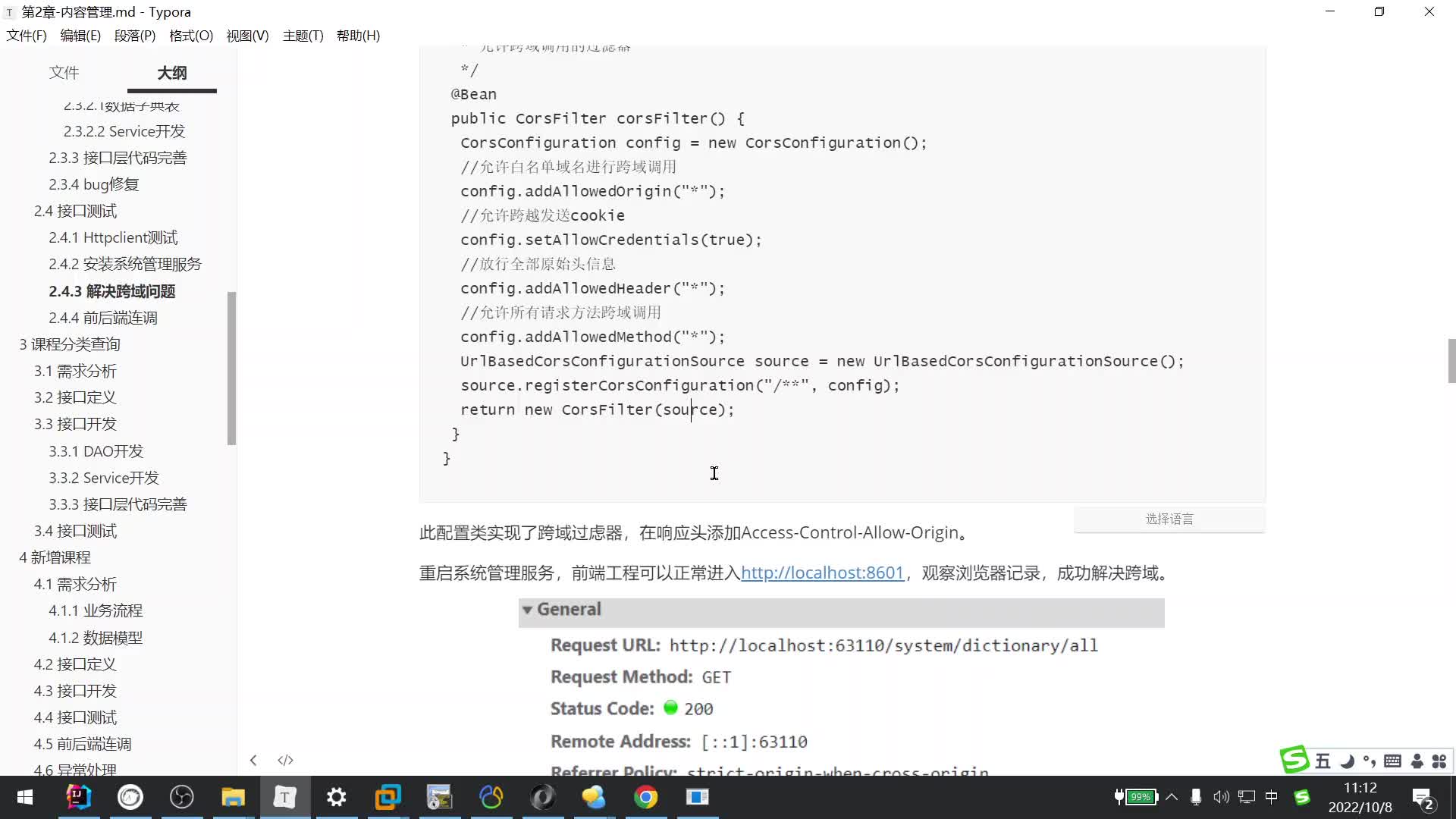The width and height of the screenshot is (1456, 819).
Task: Go to outline item 2.3.4 bug修复
Action: [x=94, y=184]
